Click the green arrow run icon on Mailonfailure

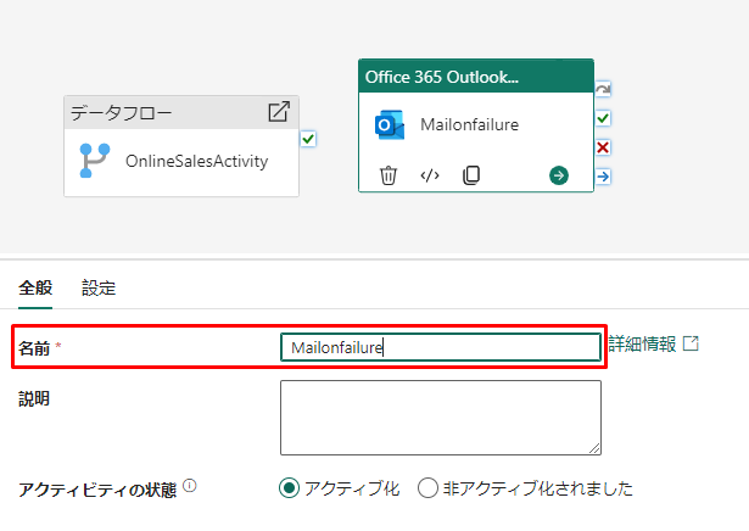click(559, 176)
